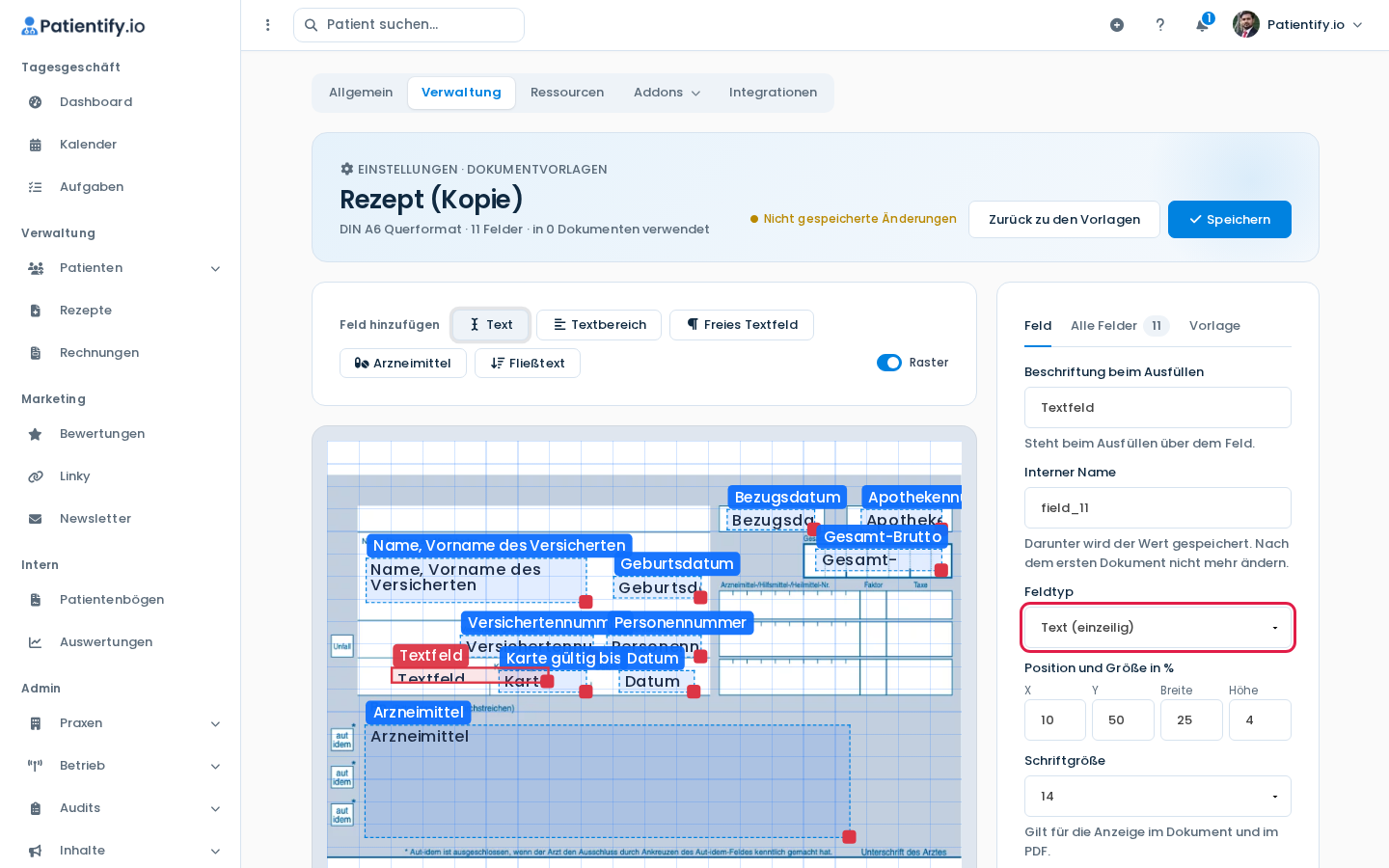Switch to the Allgemein tab
Screen dimensions: 1389x868
pyautogui.click(x=361, y=93)
